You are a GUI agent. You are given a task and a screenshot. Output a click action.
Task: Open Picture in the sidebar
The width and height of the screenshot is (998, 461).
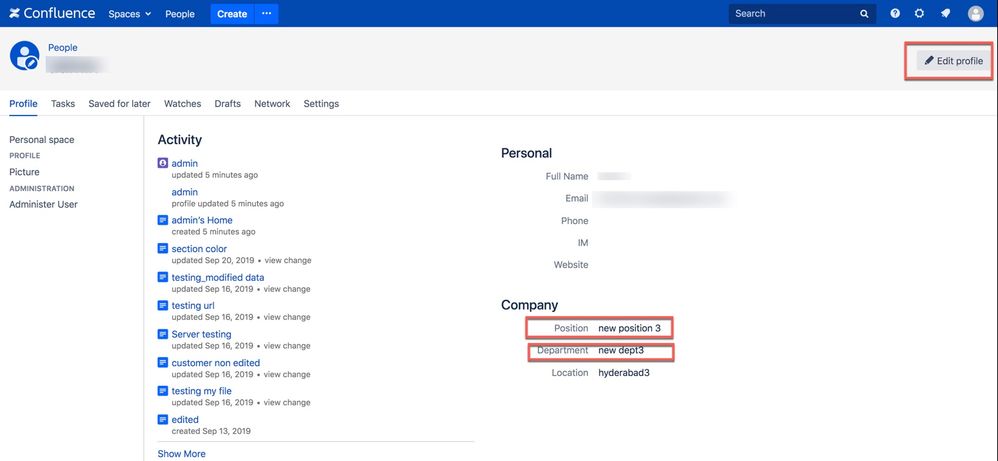(24, 172)
